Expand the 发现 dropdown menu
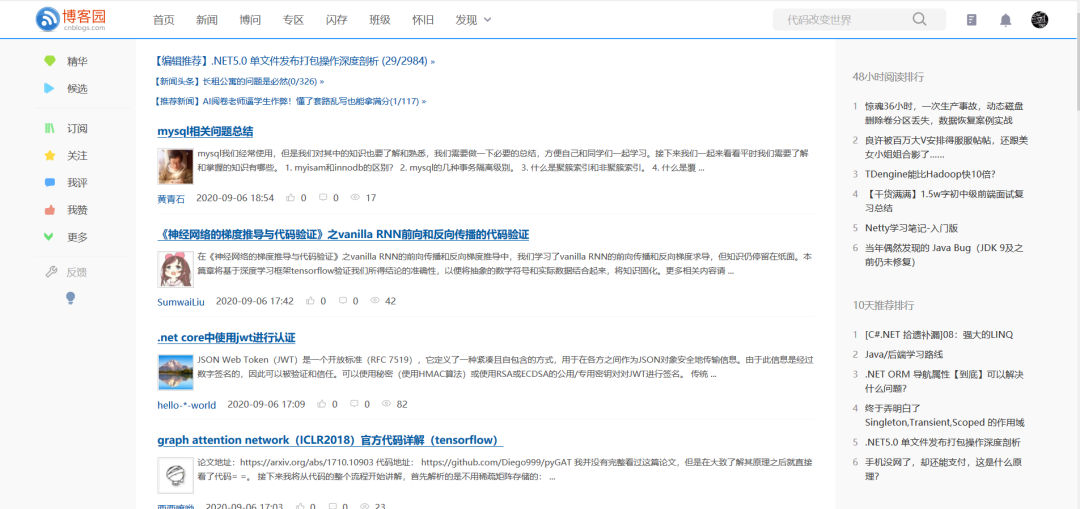The image size is (1080, 509). pos(473,20)
